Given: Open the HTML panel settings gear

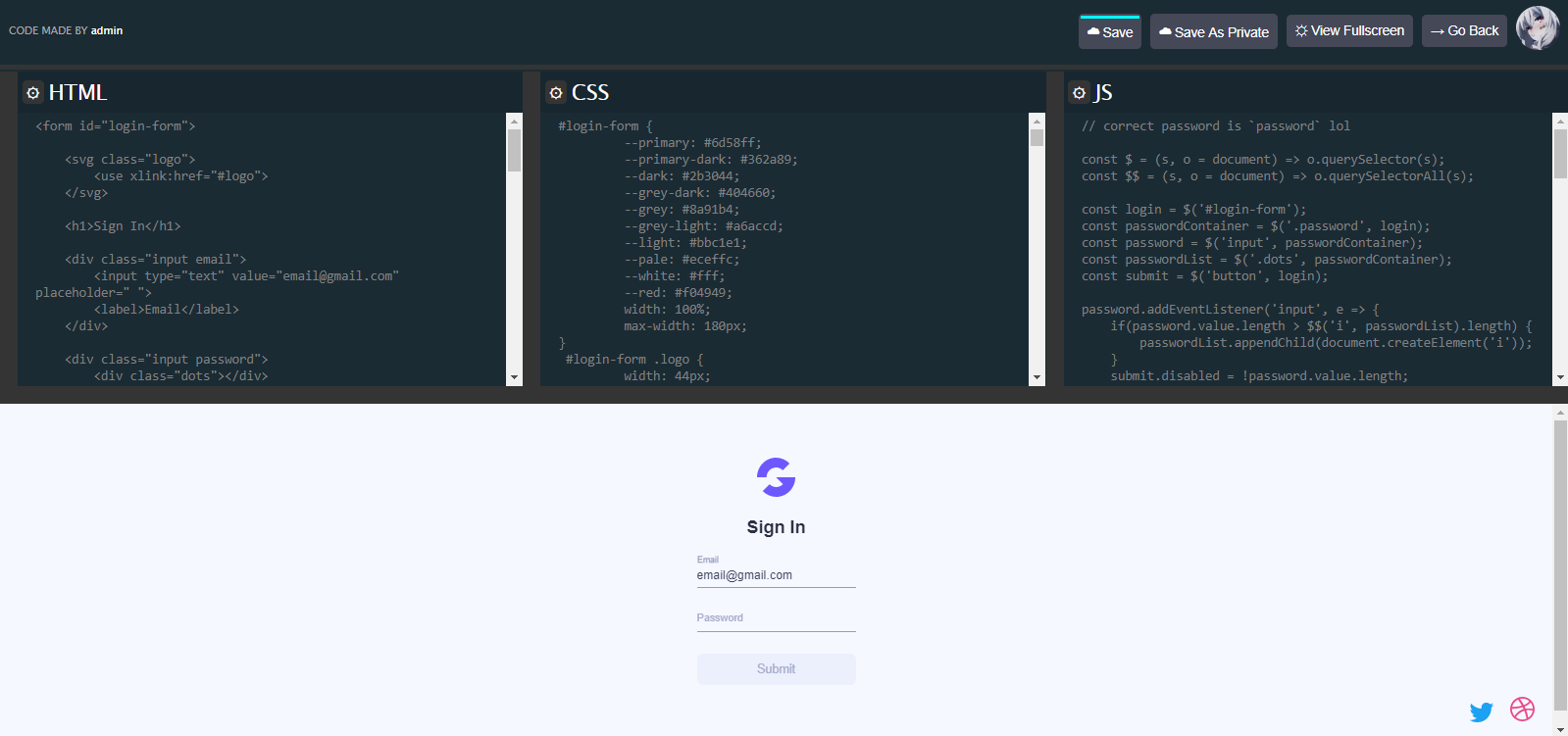Looking at the screenshot, I should click(x=33, y=93).
